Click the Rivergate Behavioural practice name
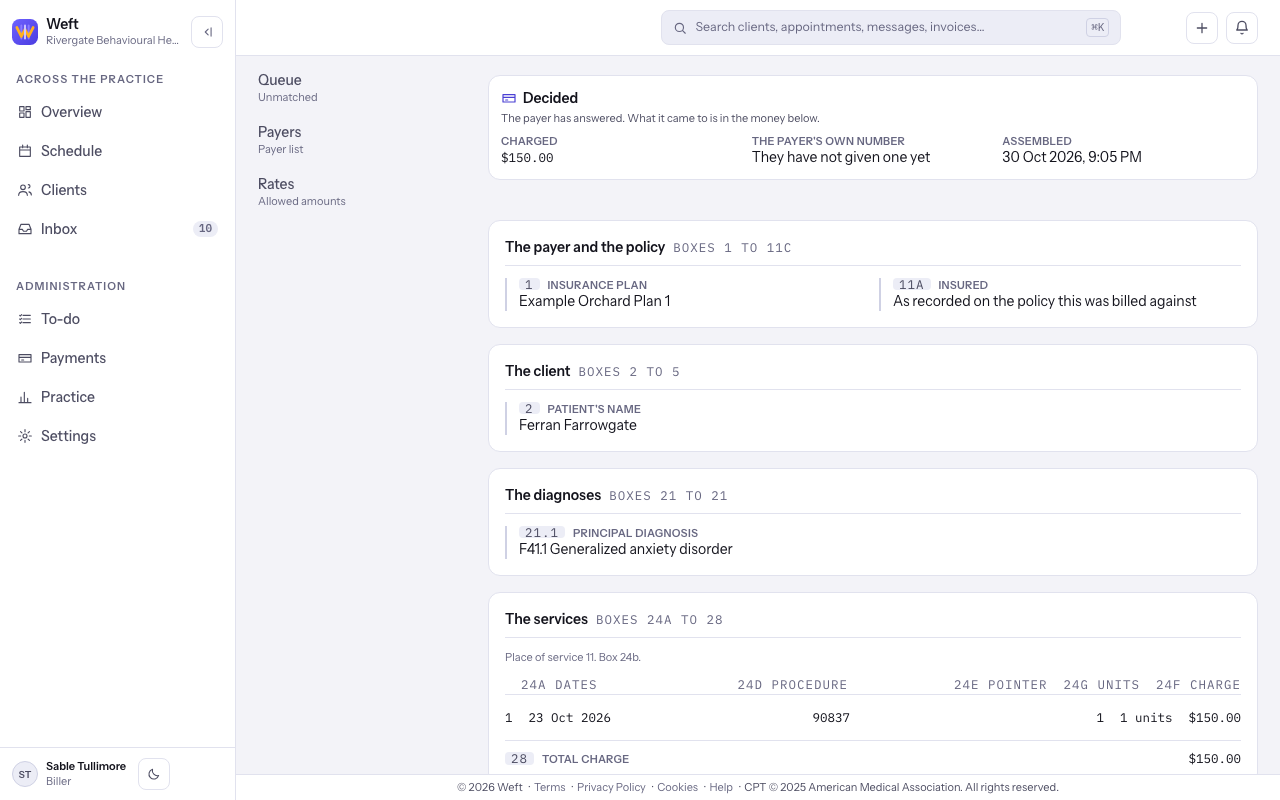Screen dimensions: 1280x800 [x=112, y=40]
